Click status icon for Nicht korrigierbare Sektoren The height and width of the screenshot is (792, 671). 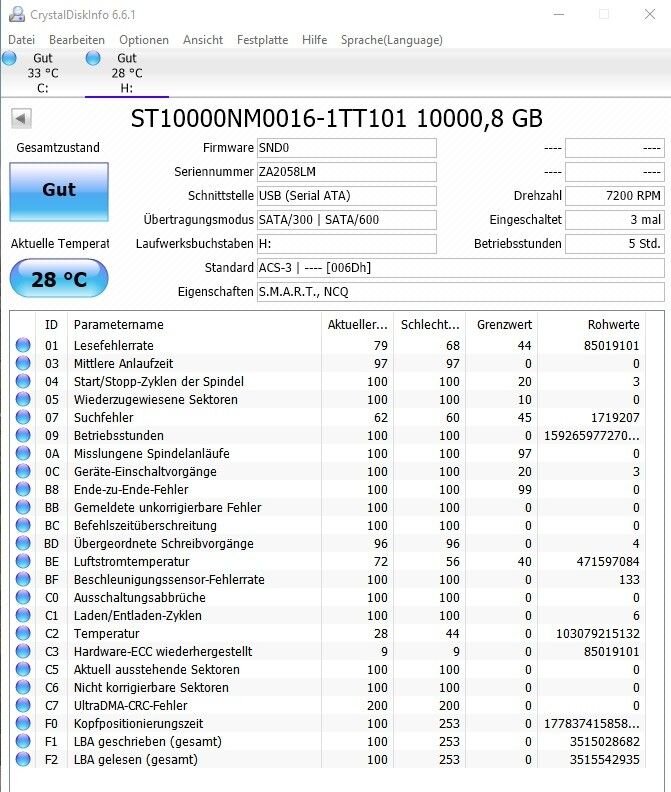coord(23,688)
